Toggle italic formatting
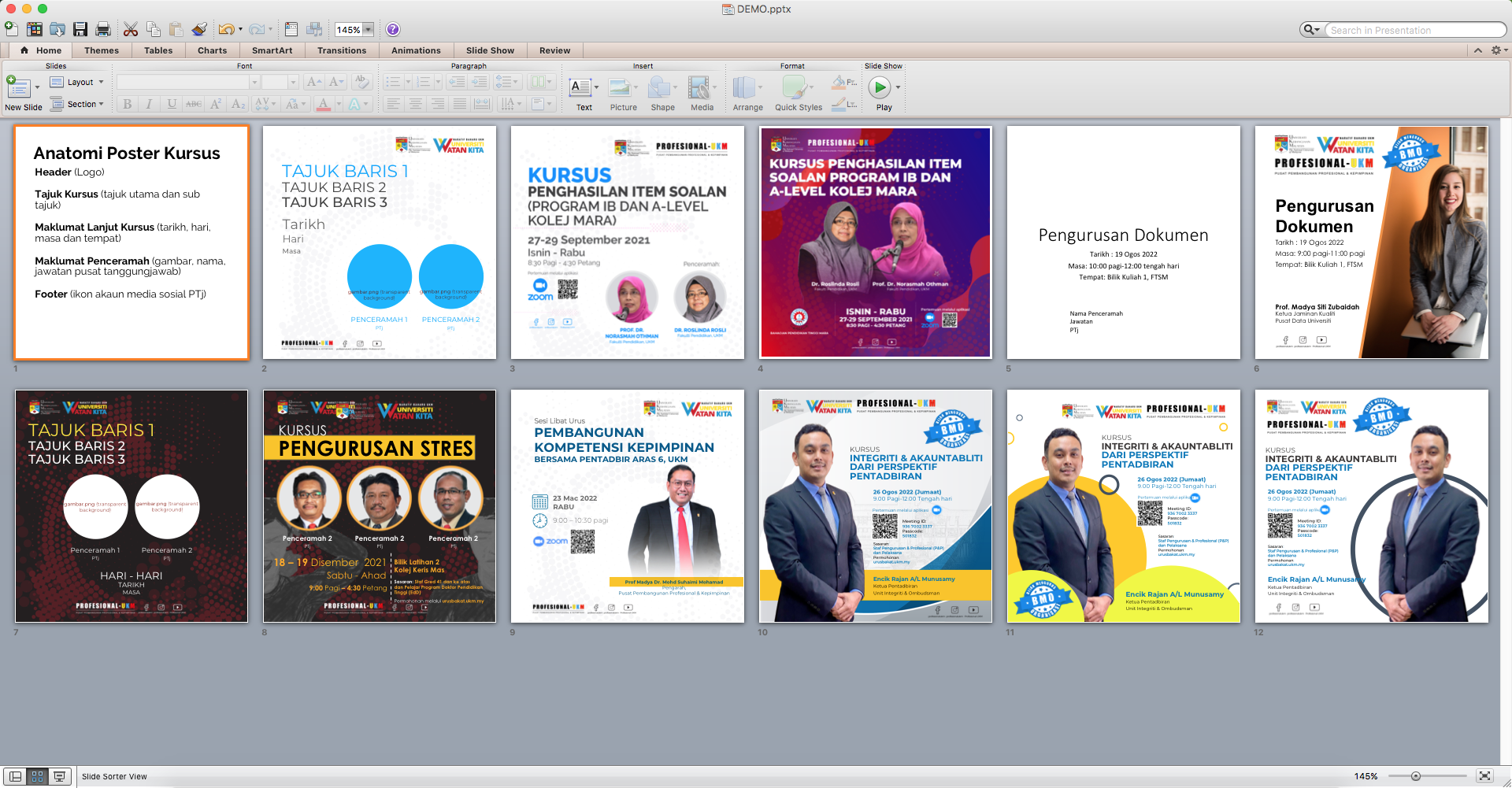 149,103
